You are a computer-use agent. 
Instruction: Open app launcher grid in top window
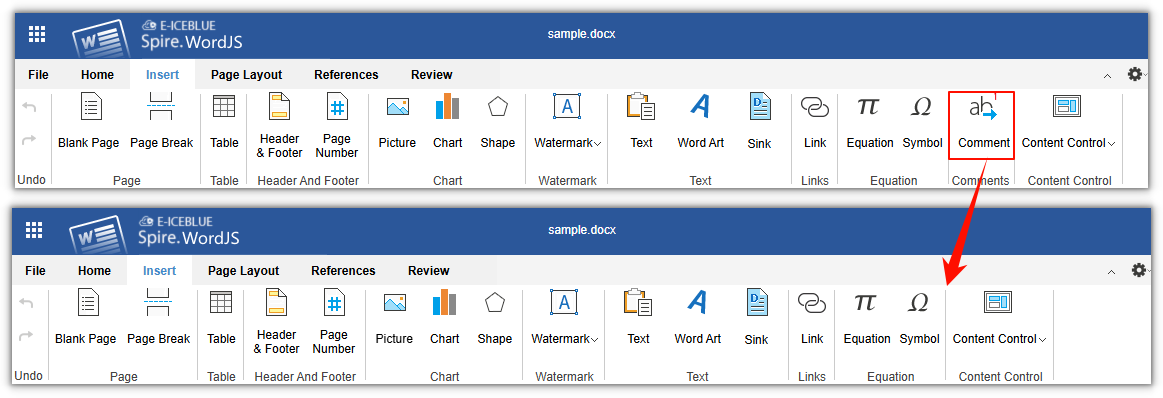pos(37,34)
